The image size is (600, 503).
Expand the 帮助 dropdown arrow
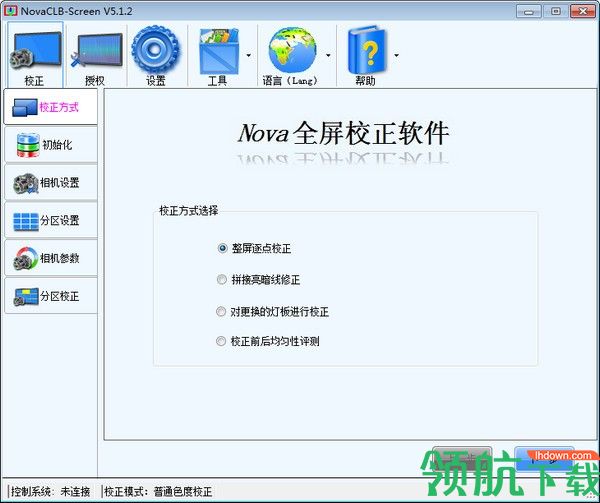point(397,55)
